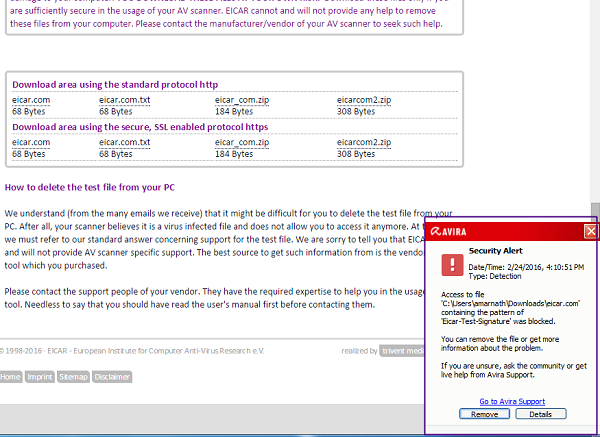Viewport: 600px width, 437px height.
Task: Download eicar.com.txt from the http area
Action: (124, 100)
